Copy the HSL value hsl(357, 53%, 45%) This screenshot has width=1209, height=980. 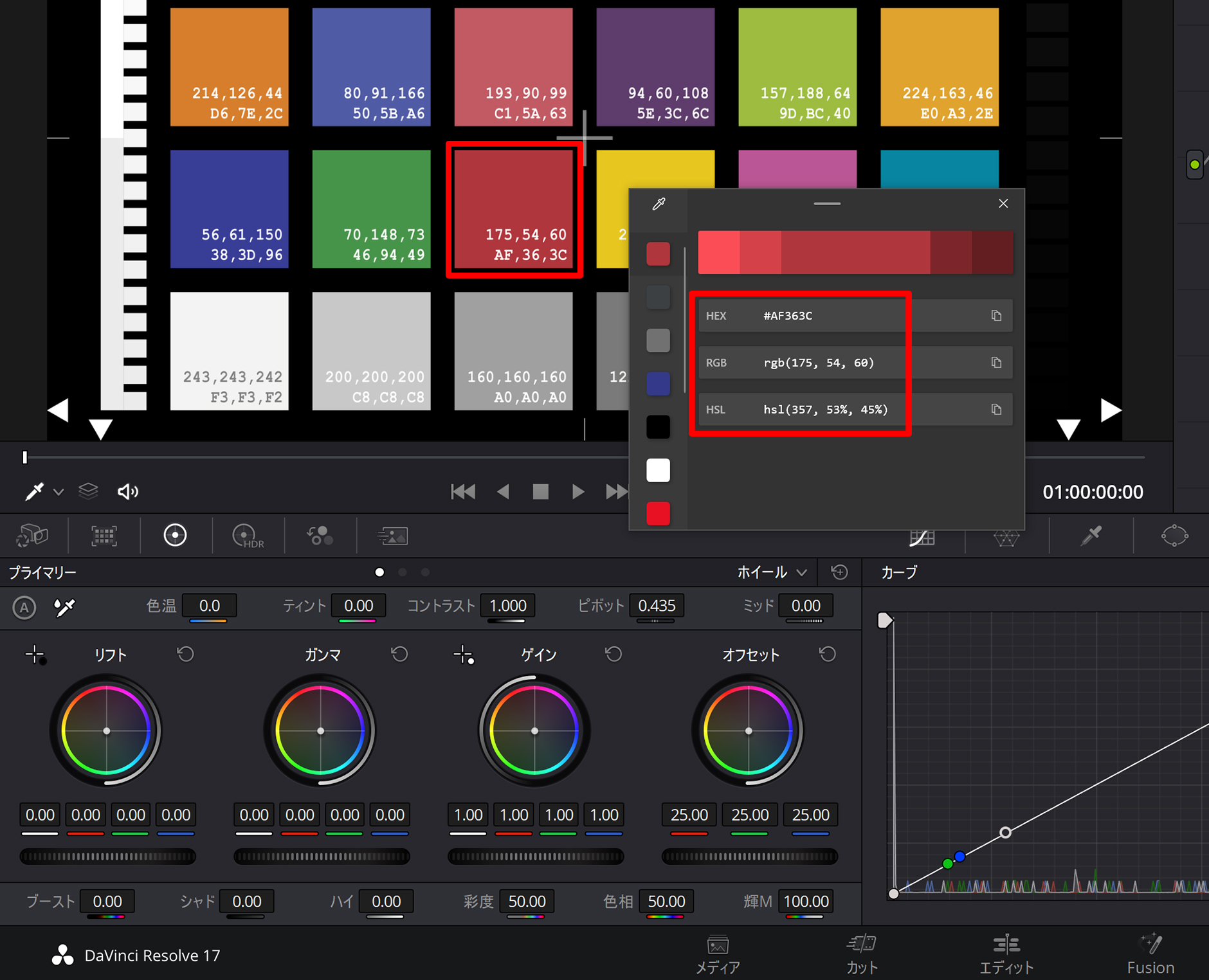coord(996,410)
